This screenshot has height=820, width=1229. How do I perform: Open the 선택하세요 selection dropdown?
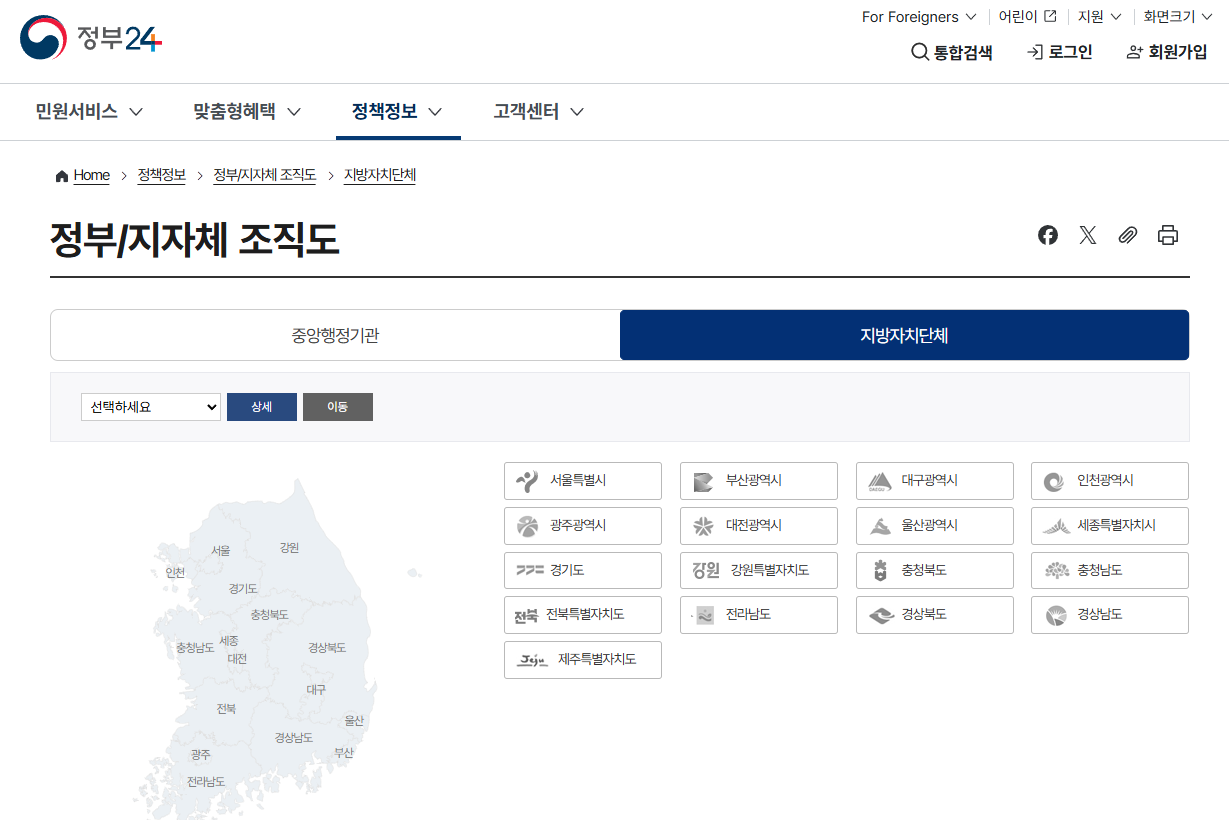(x=150, y=407)
